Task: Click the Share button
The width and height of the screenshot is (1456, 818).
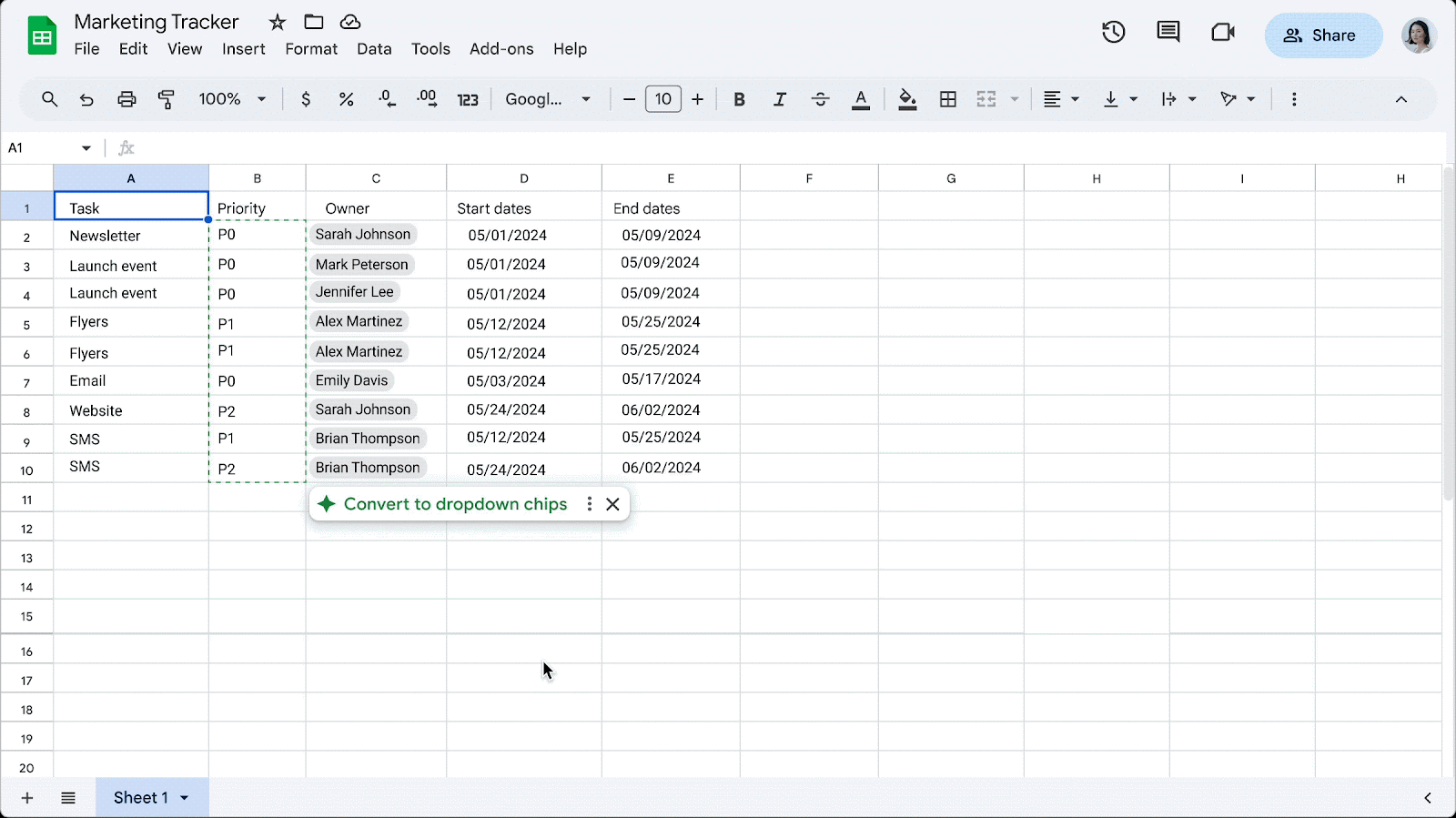Action: 1323,35
